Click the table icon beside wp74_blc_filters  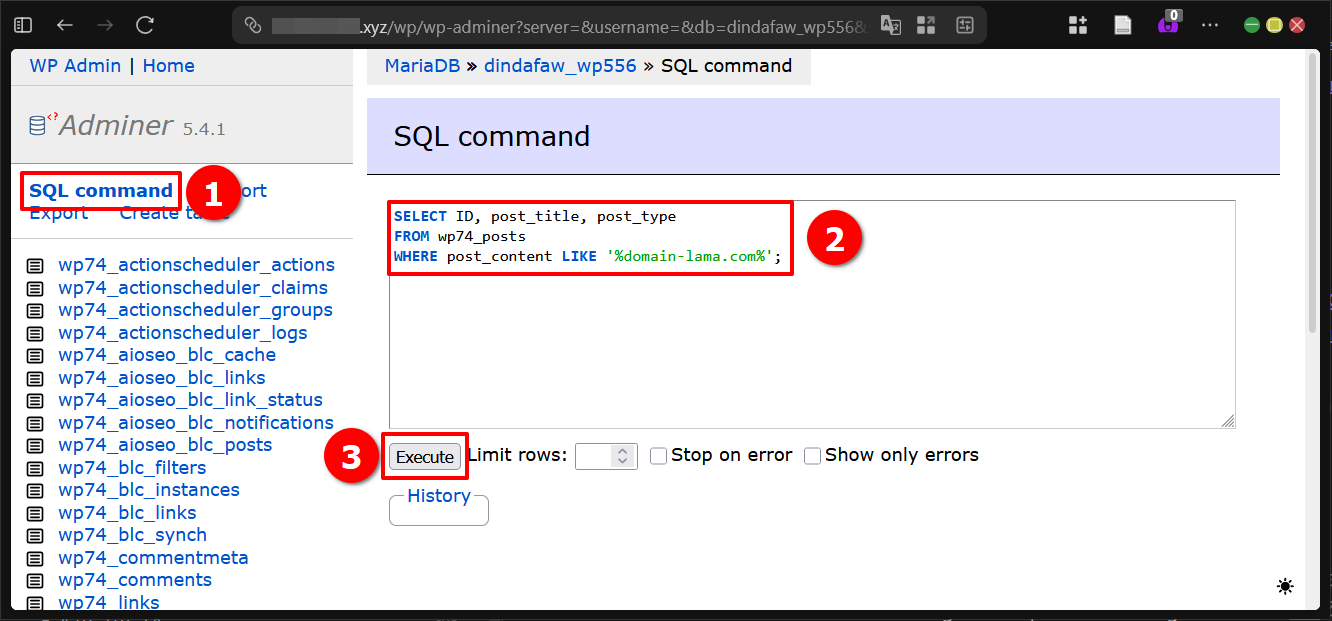(35, 468)
